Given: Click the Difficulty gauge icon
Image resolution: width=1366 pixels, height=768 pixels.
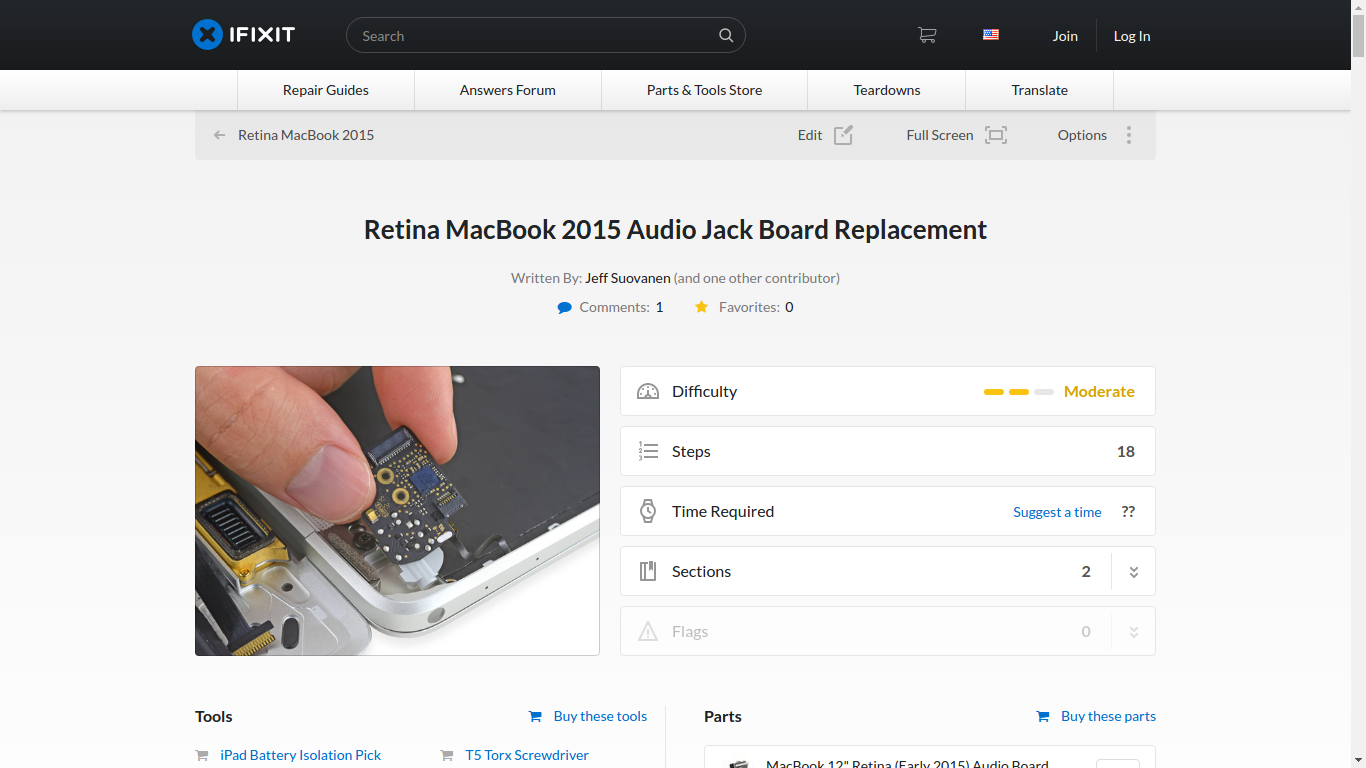Looking at the screenshot, I should [648, 391].
